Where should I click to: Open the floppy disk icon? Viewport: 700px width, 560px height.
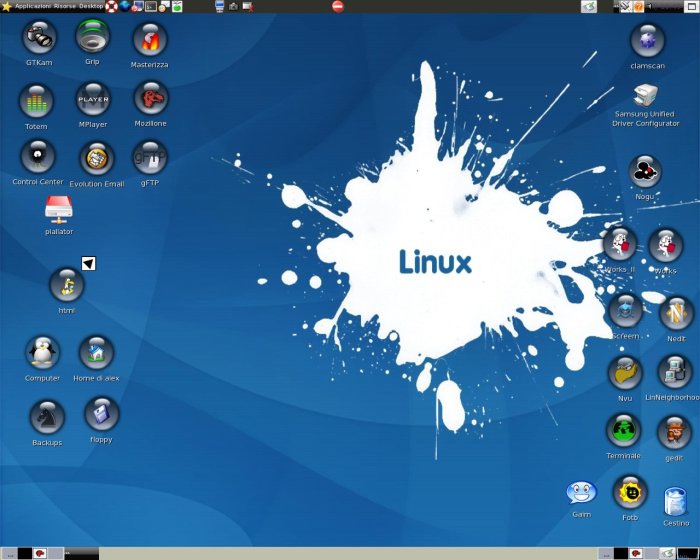click(101, 415)
